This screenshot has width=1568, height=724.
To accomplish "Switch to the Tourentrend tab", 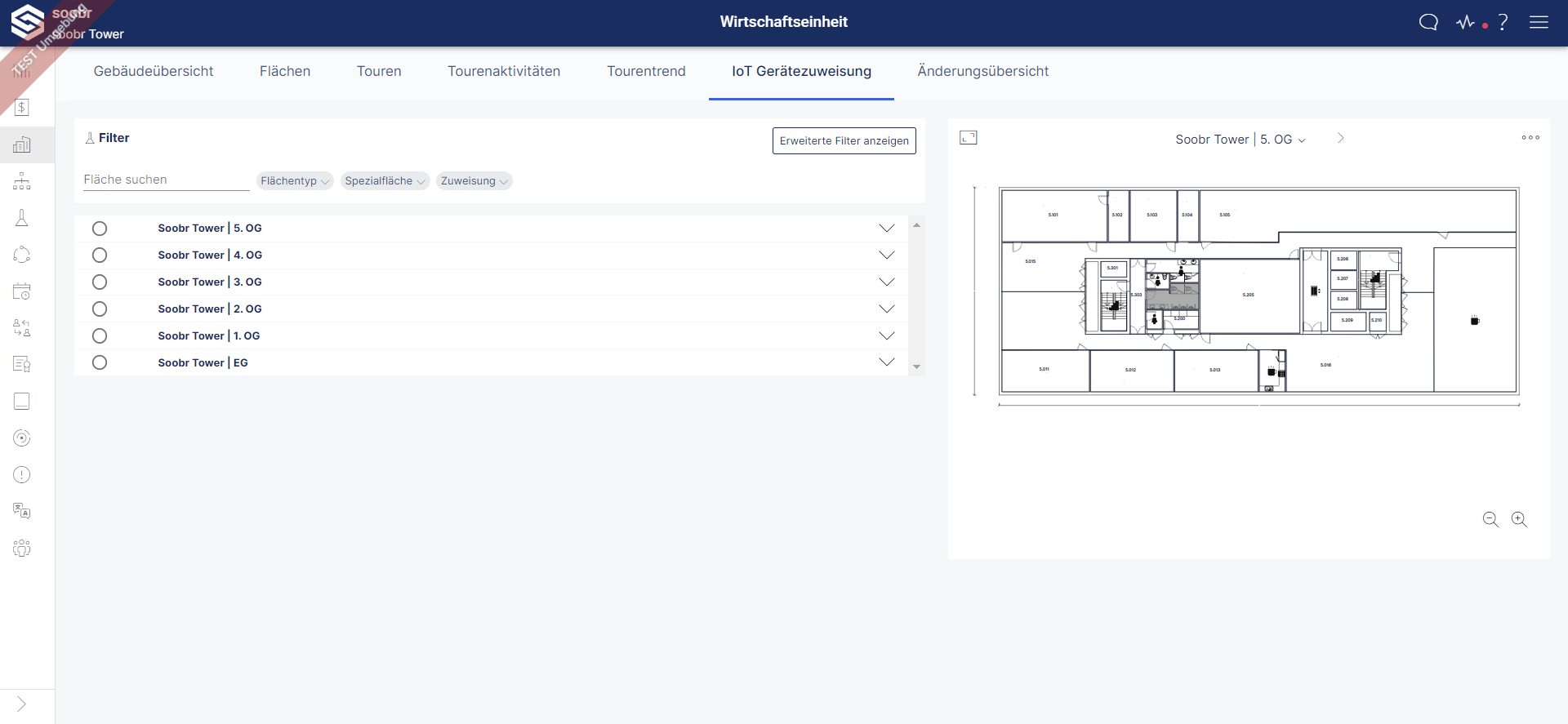I will pyautogui.click(x=646, y=72).
